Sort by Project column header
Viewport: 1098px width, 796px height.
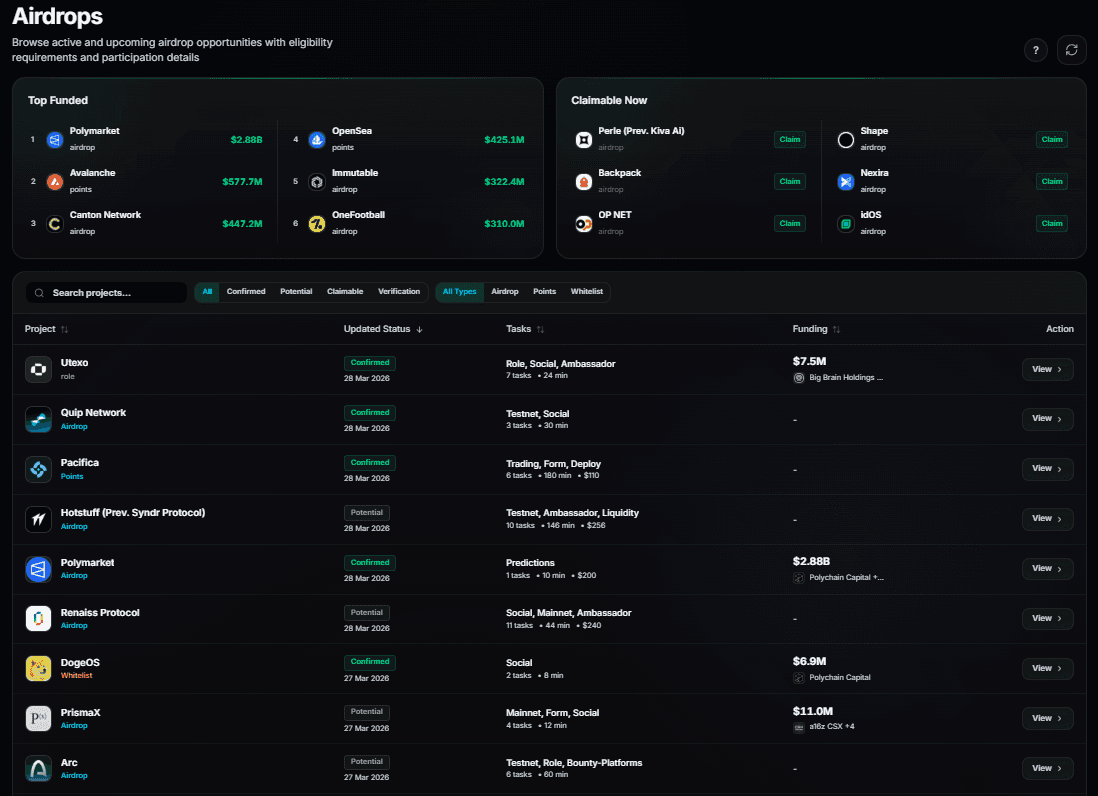tap(46, 329)
